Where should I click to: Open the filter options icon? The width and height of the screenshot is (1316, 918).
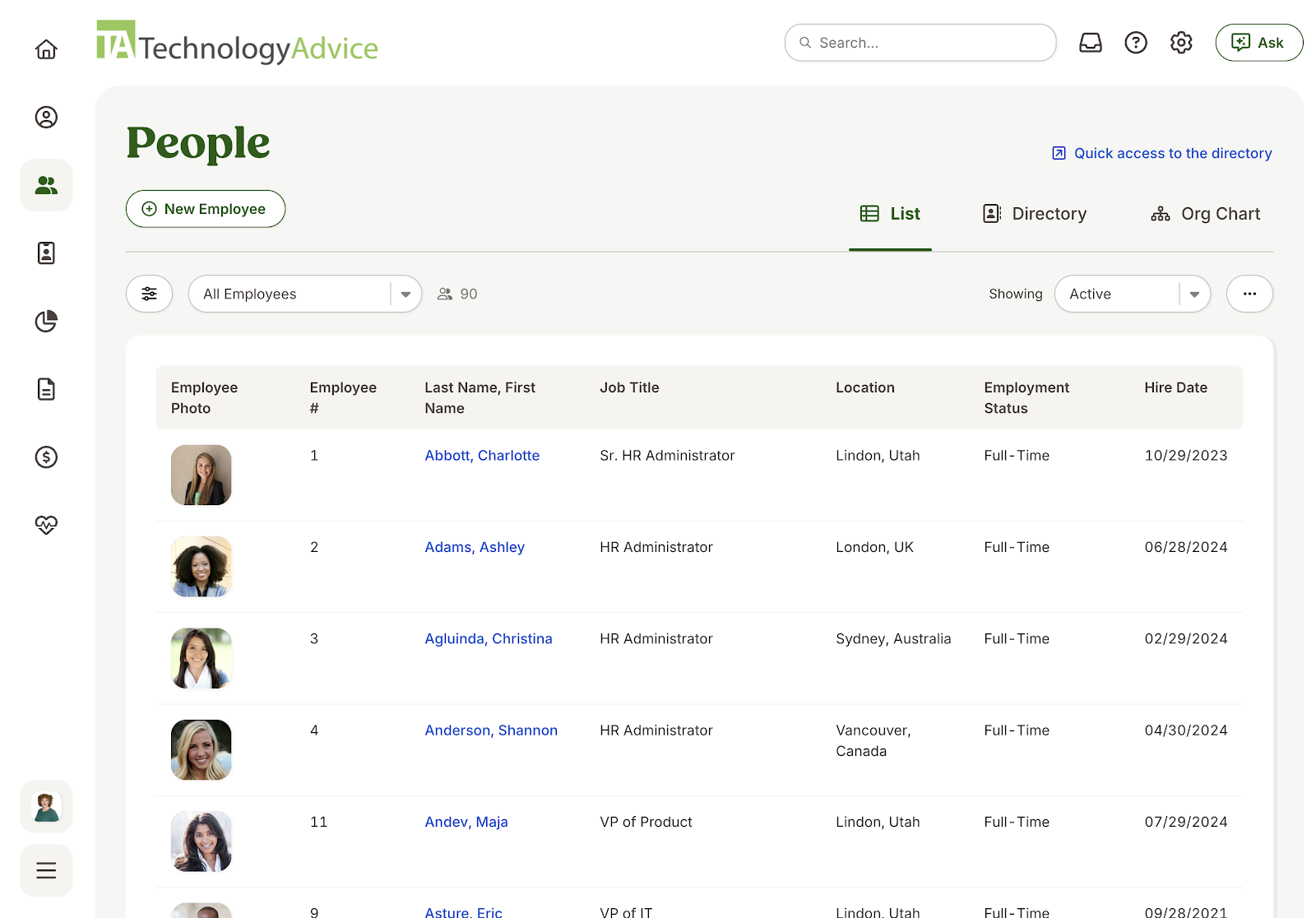pyautogui.click(x=149, y=294)
